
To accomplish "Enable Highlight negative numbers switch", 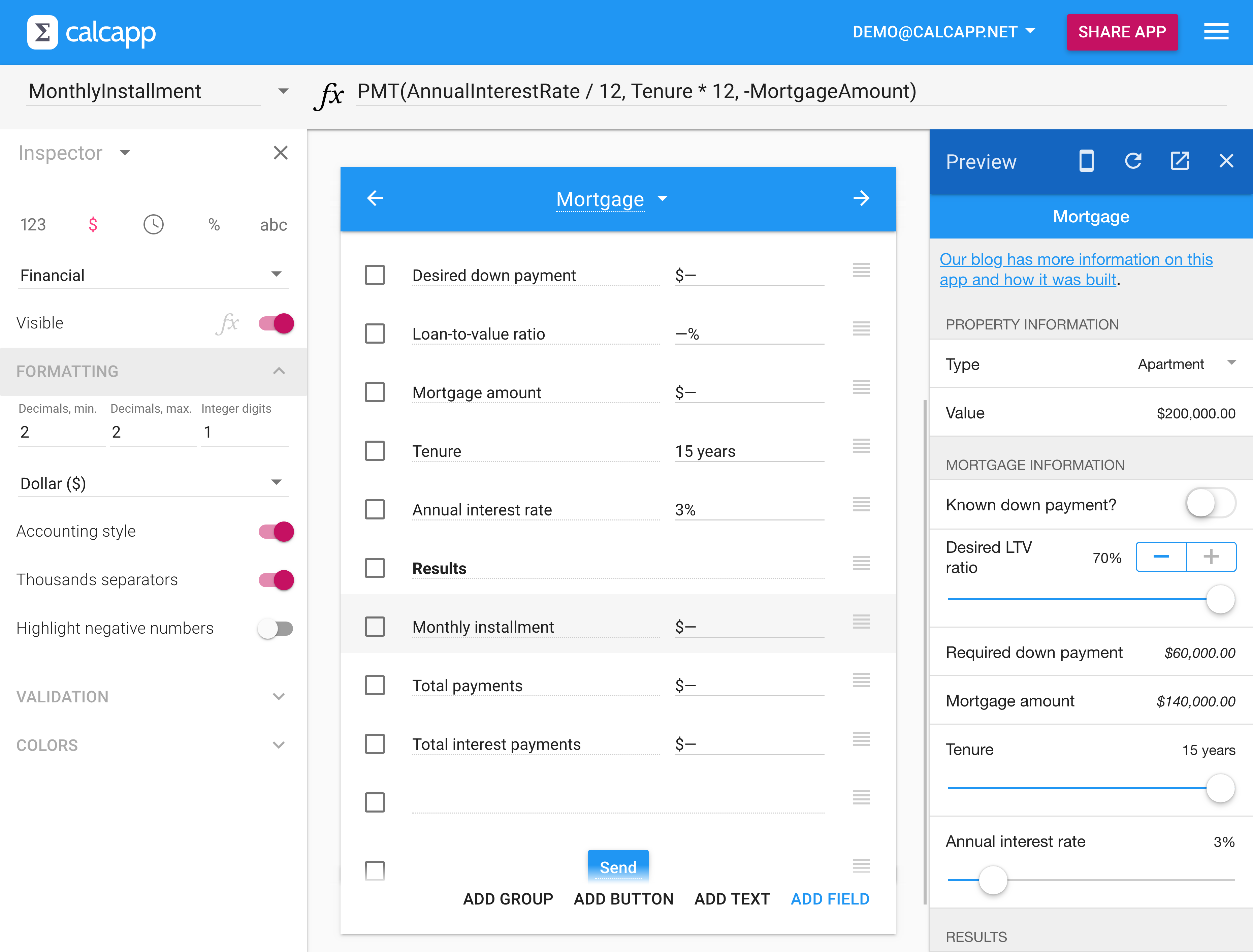I will tap(275, 628).
